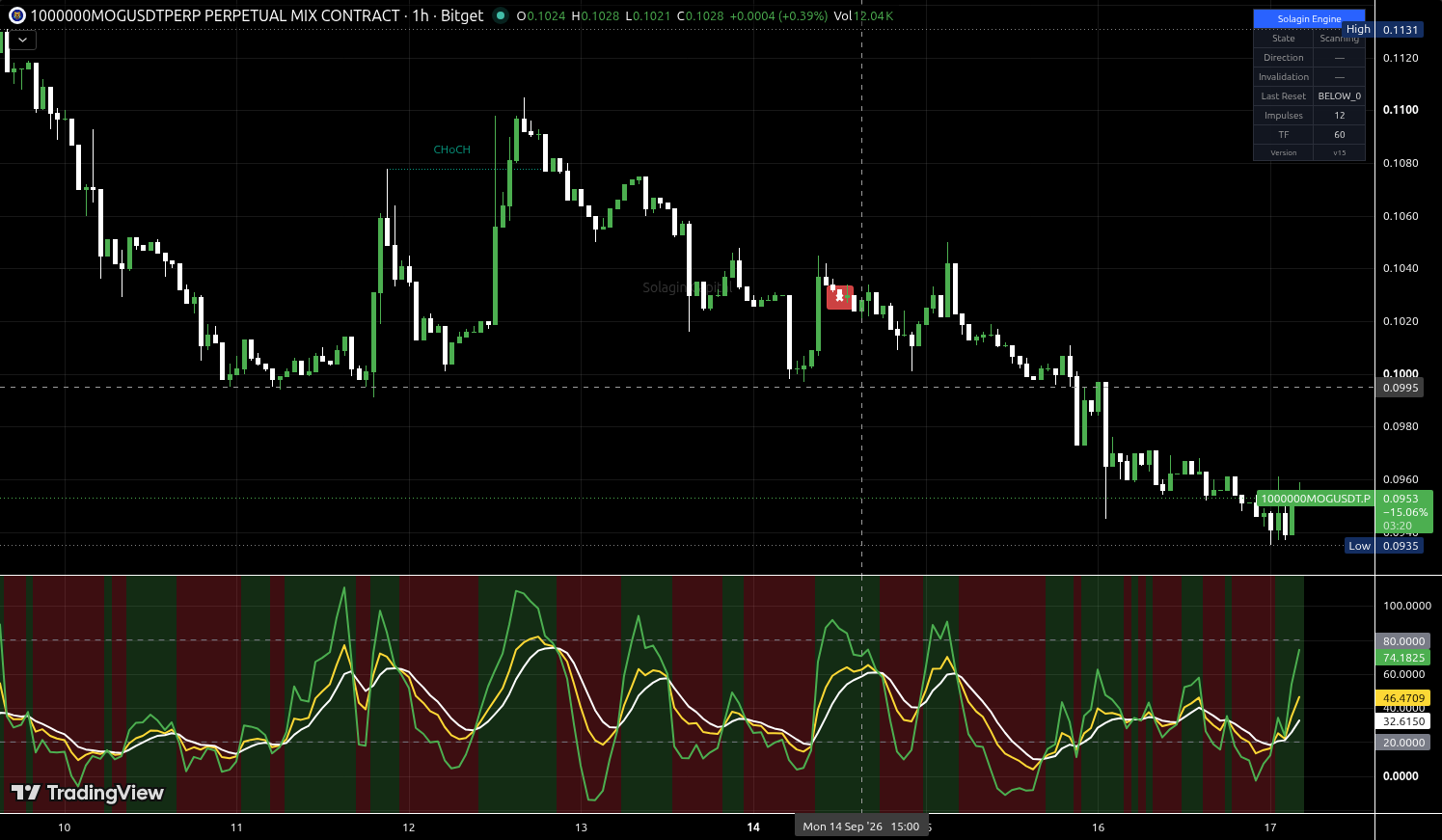Click the CHoCH label on the chart
The image size is (1442, 840).
click(451, 149)
